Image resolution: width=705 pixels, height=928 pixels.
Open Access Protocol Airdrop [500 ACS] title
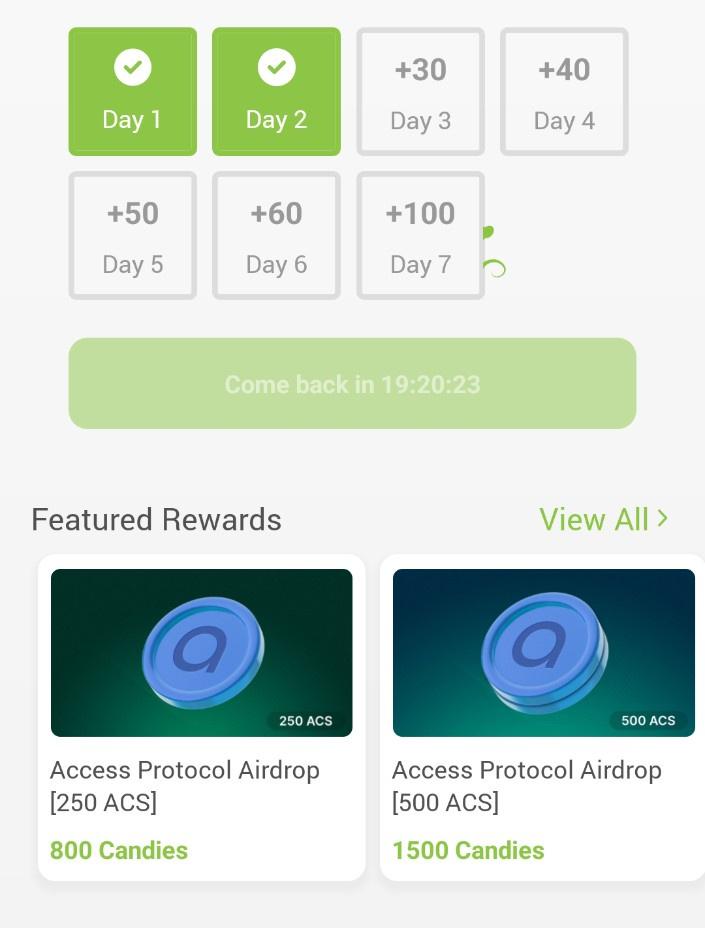[527, 786]
